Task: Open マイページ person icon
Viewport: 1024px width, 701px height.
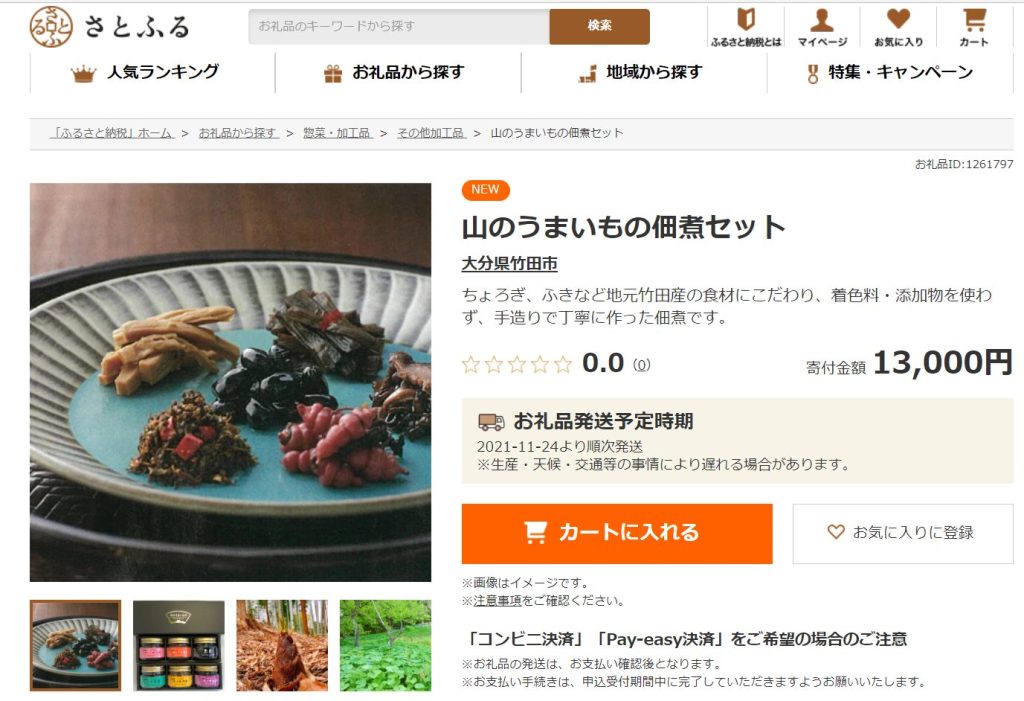Action: click(x=822, y=27)
